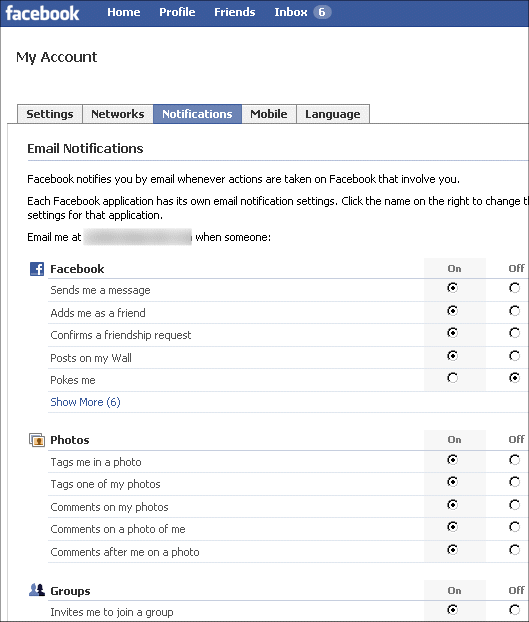Open the Friends page

pyautogui.click(x=235, y=12)
